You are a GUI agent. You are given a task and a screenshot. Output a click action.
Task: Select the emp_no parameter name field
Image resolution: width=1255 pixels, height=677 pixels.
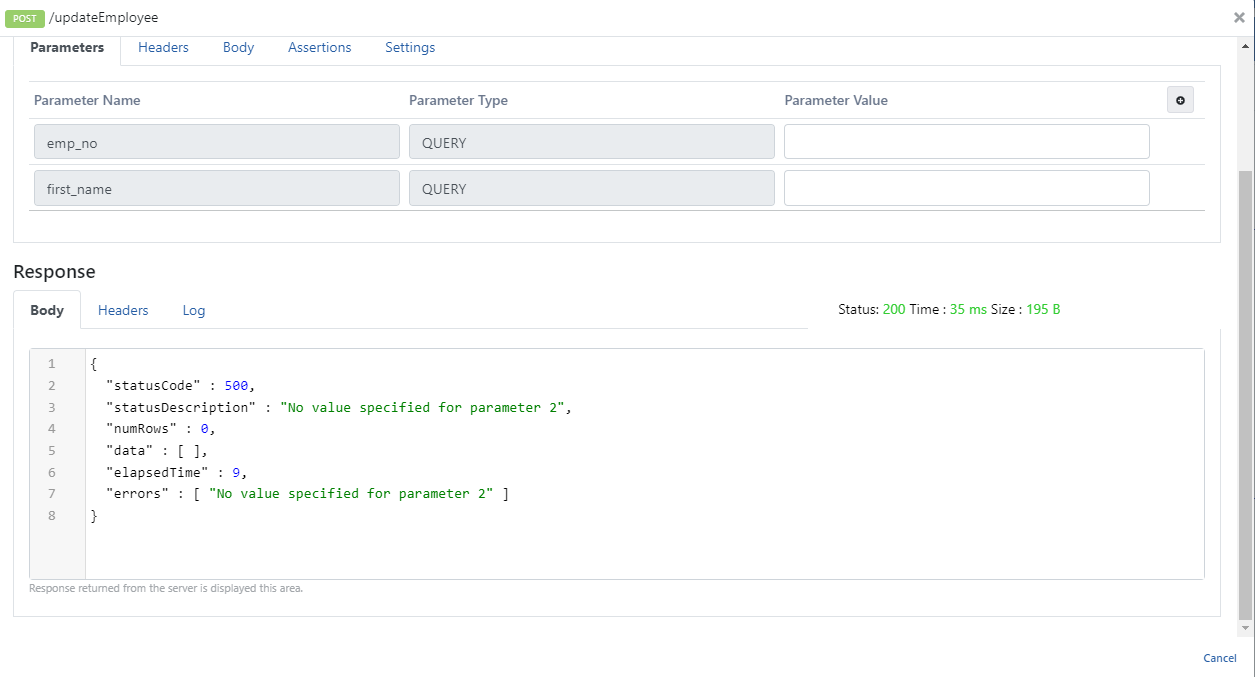(216, 142)
